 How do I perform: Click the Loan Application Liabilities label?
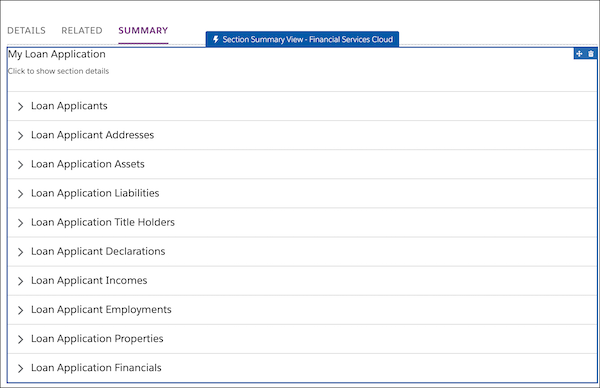[95, 193]
